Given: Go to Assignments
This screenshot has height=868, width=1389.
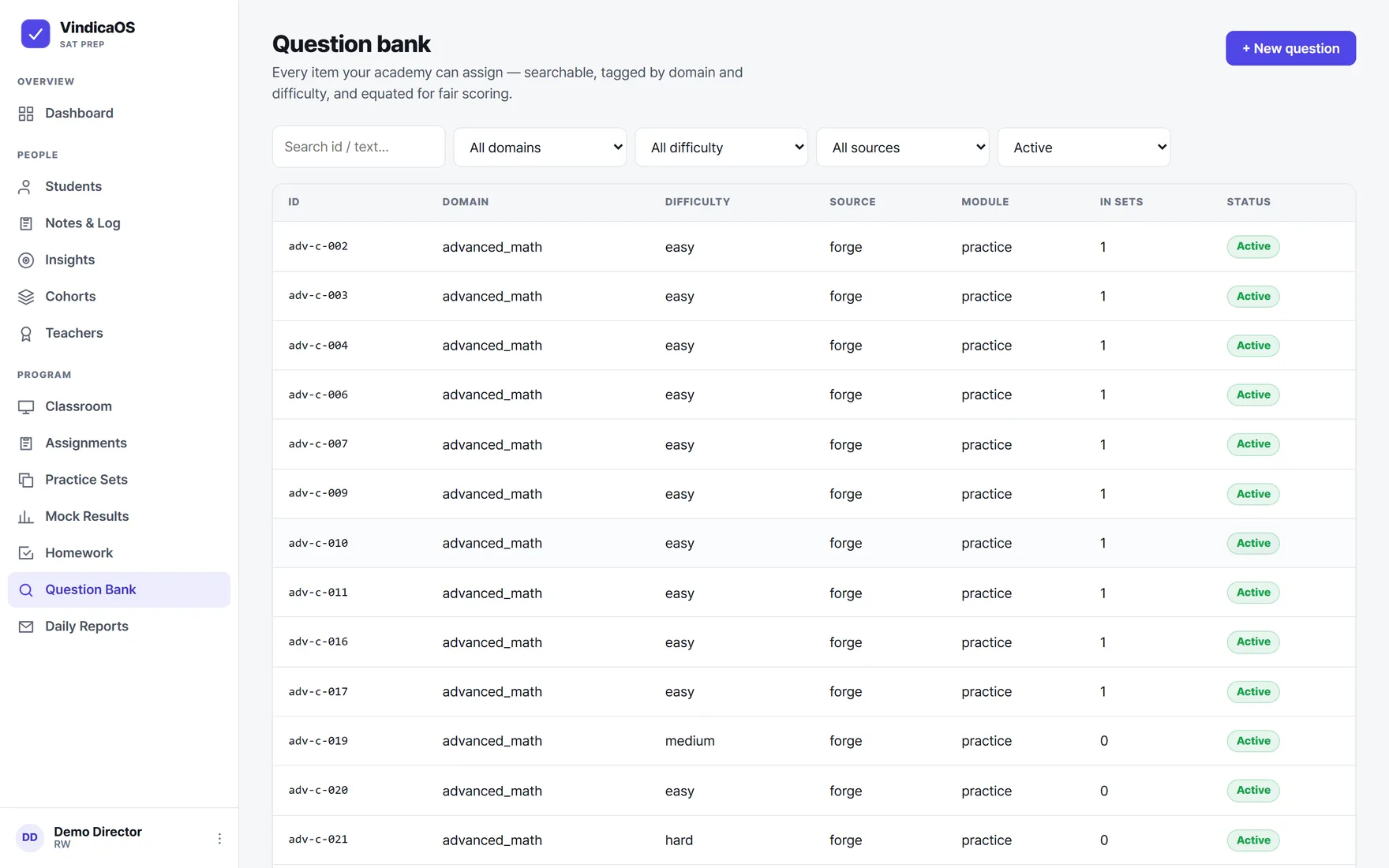Looking at the screenshot, I should 119,443.
